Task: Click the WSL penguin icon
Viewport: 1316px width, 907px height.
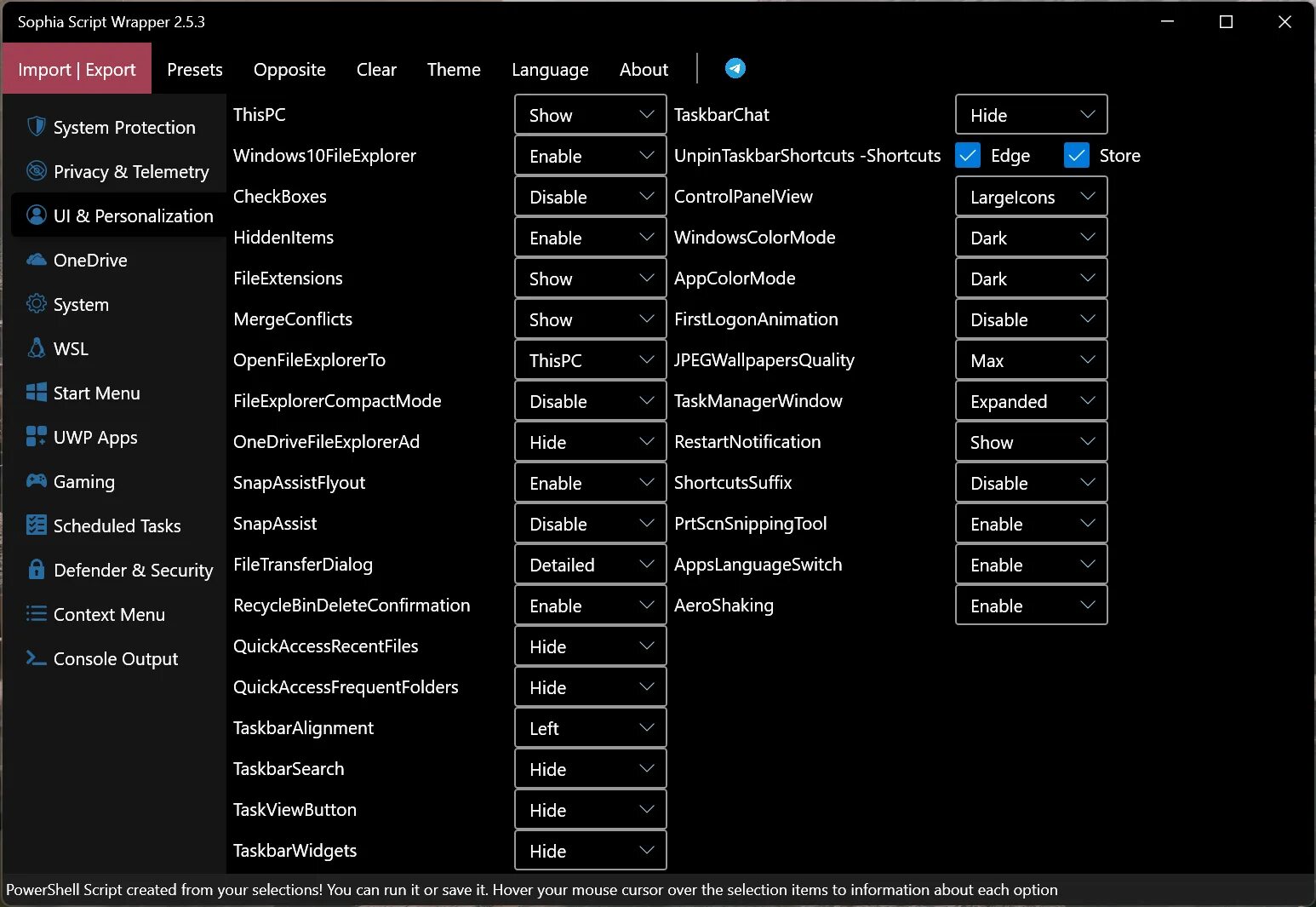Action: (36, 347)
